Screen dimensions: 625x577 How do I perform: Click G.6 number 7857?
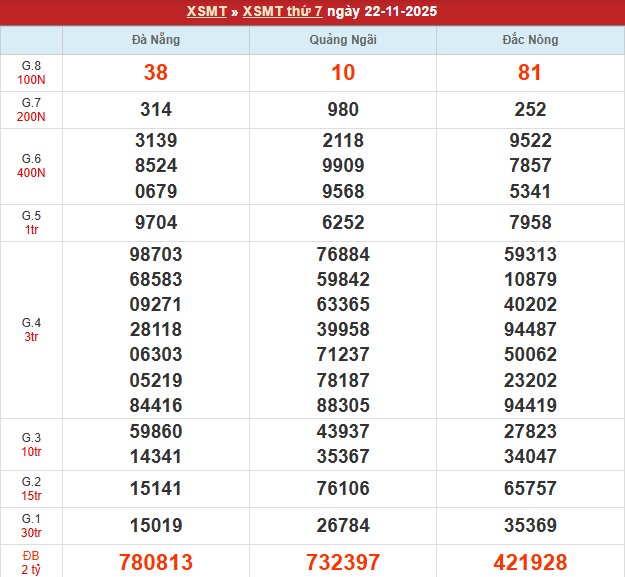(x=530, y=165)
